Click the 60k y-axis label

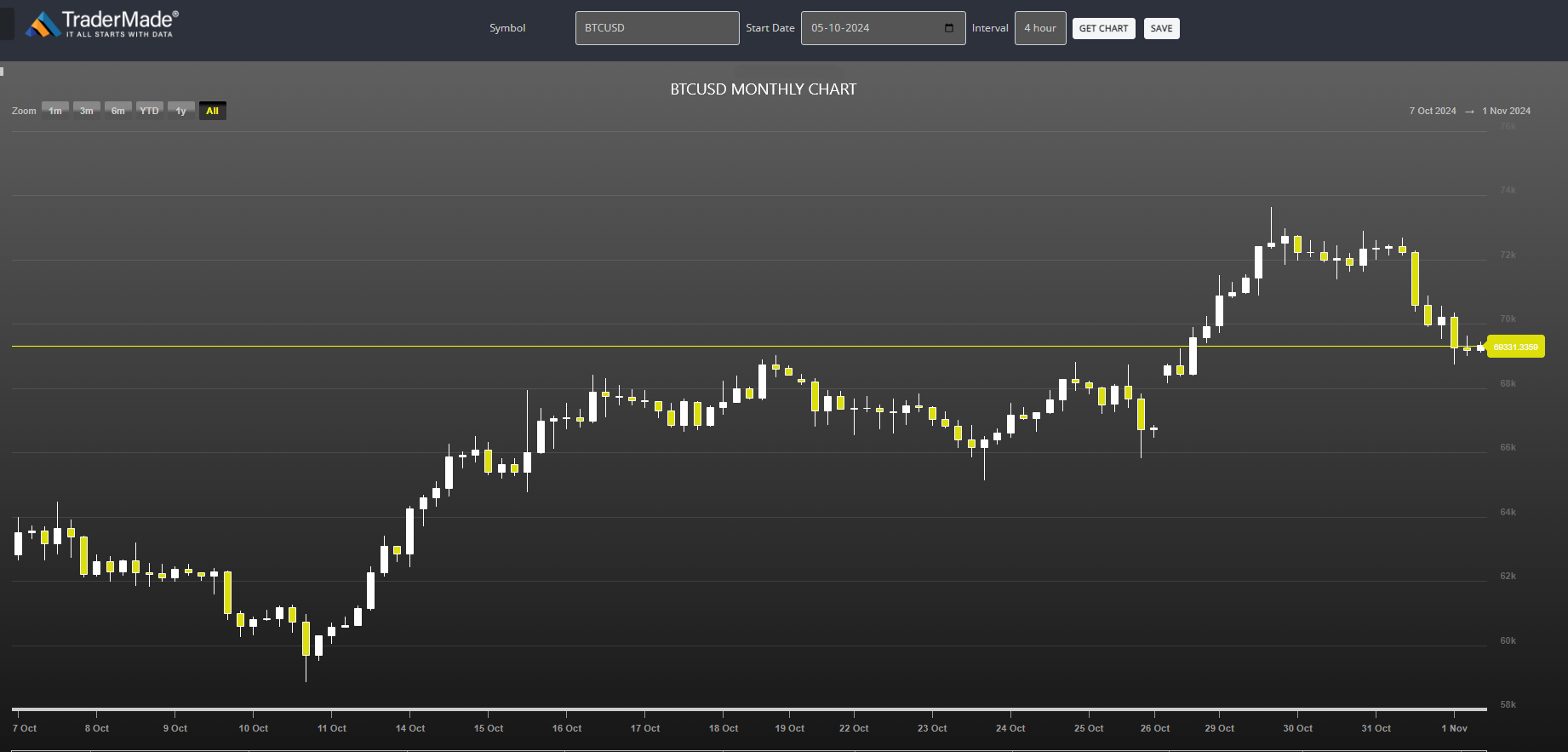click(1508, 640)
